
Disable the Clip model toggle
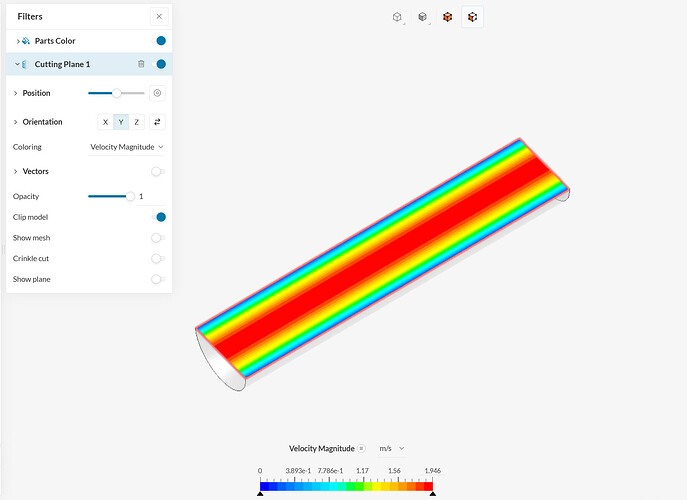pos(159,217)
